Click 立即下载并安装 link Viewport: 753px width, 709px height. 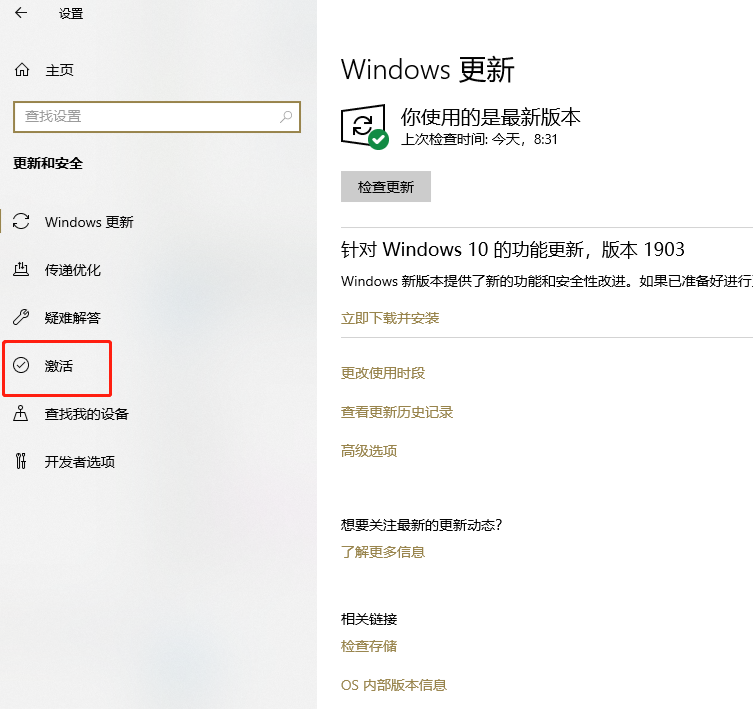click(390, 318)
